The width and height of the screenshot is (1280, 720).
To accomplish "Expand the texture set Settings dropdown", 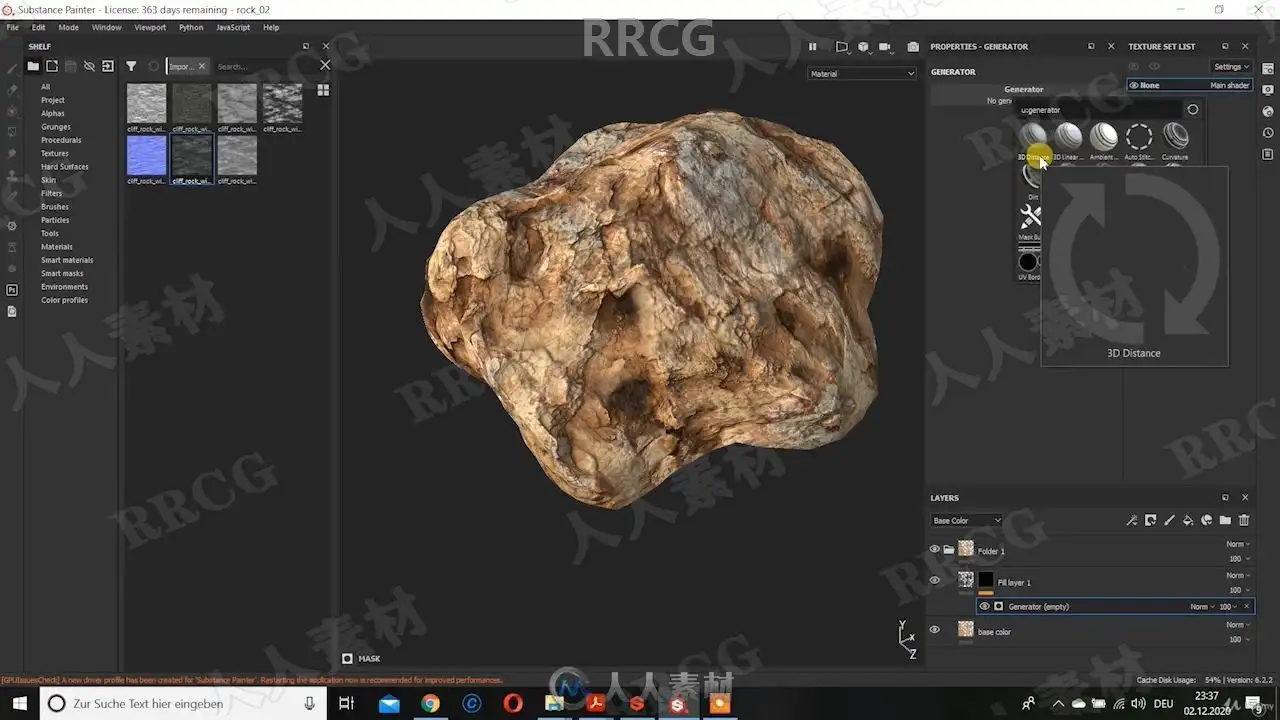I will [x=1231, y=67].
